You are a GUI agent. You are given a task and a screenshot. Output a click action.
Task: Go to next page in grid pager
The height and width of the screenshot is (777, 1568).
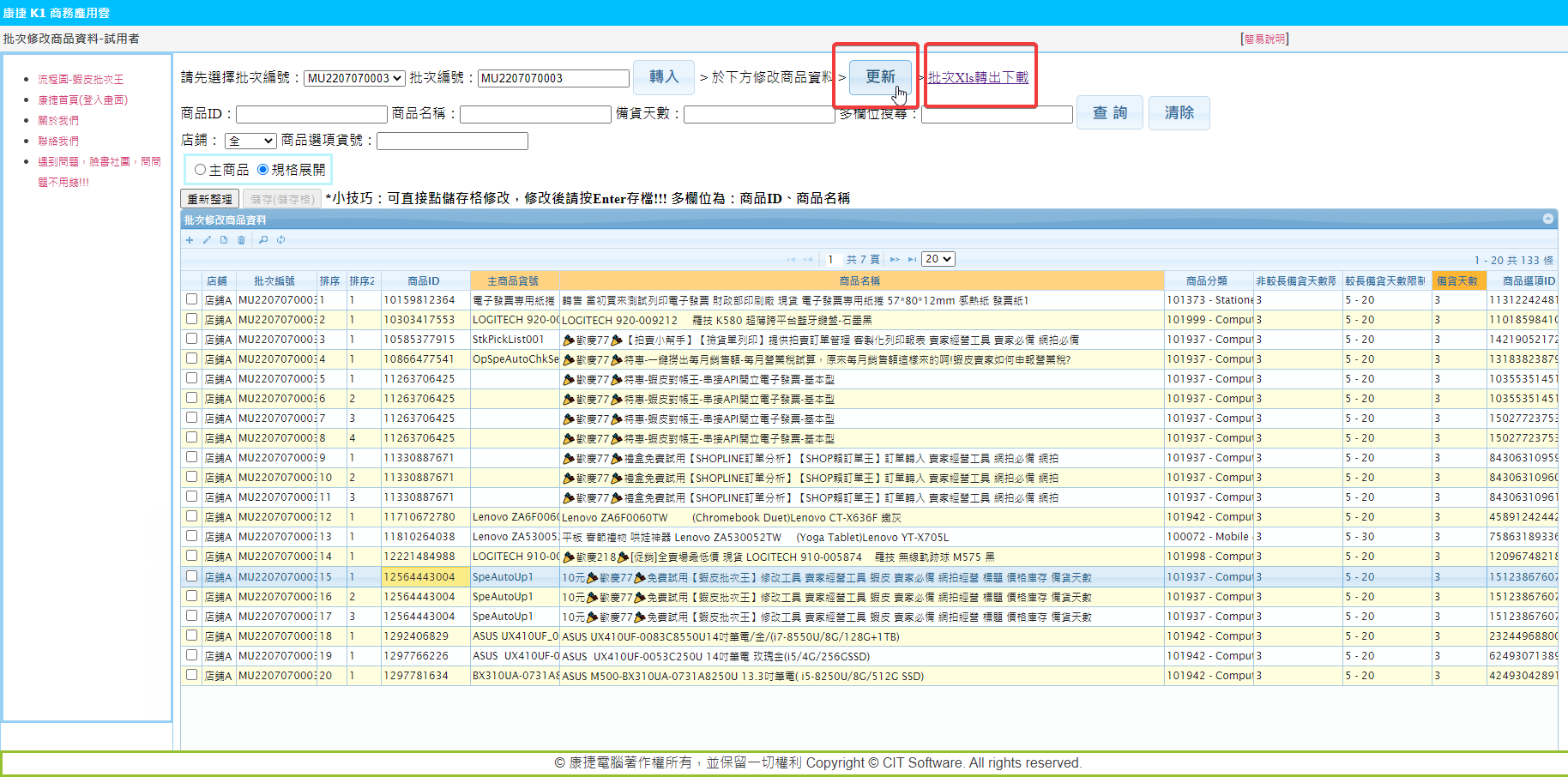pyautogui.click(x=895, y=259)
